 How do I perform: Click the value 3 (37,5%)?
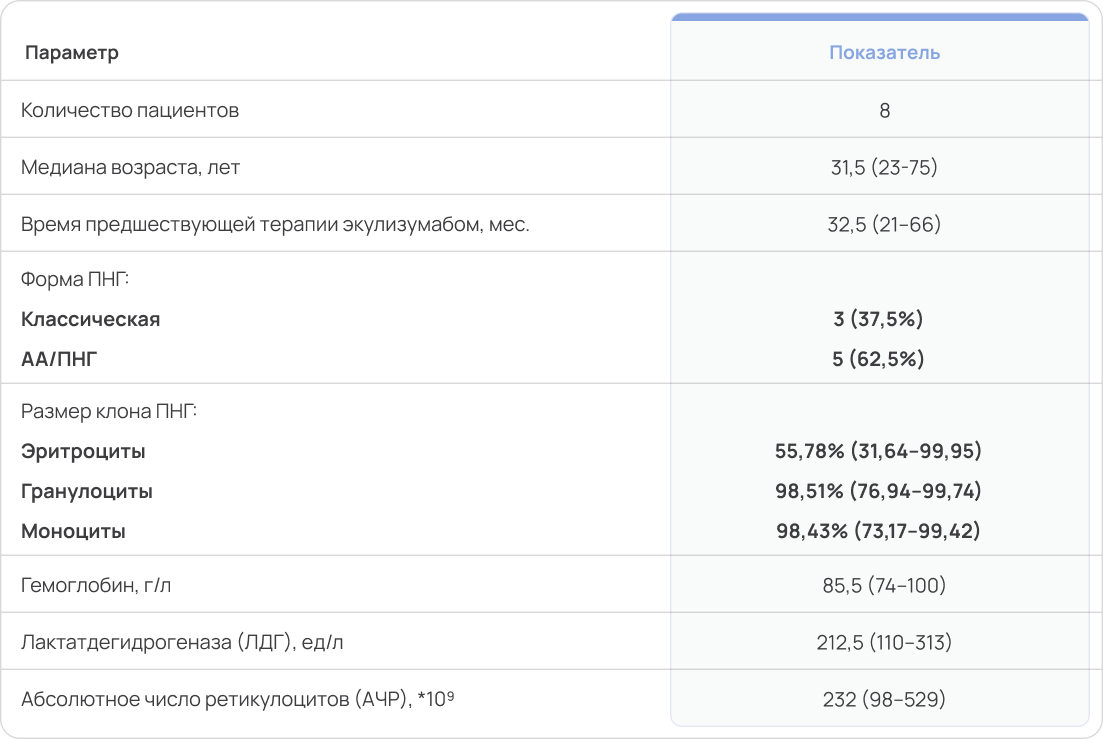tap(878, 320)
